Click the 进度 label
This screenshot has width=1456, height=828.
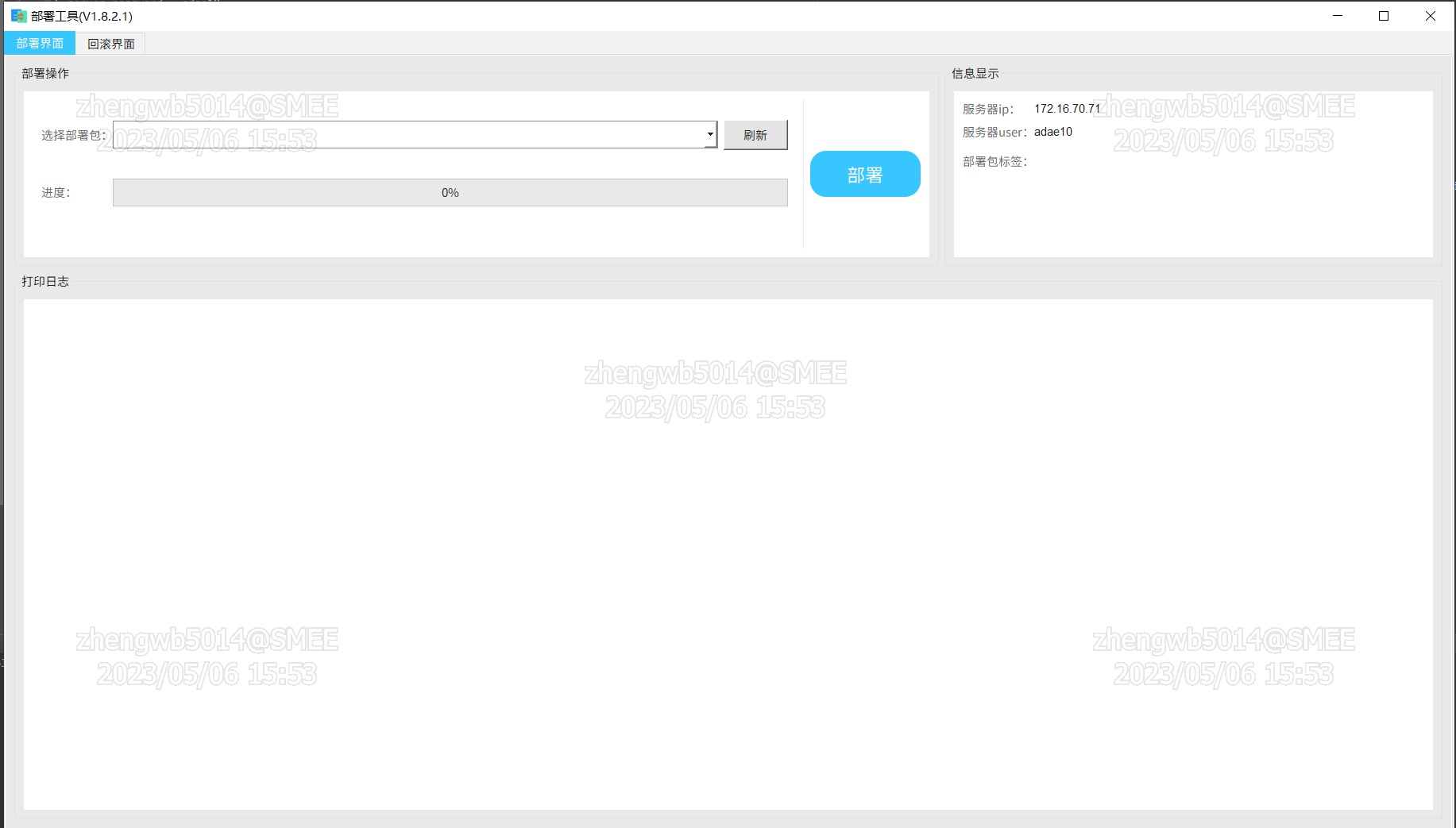point(56,193)
